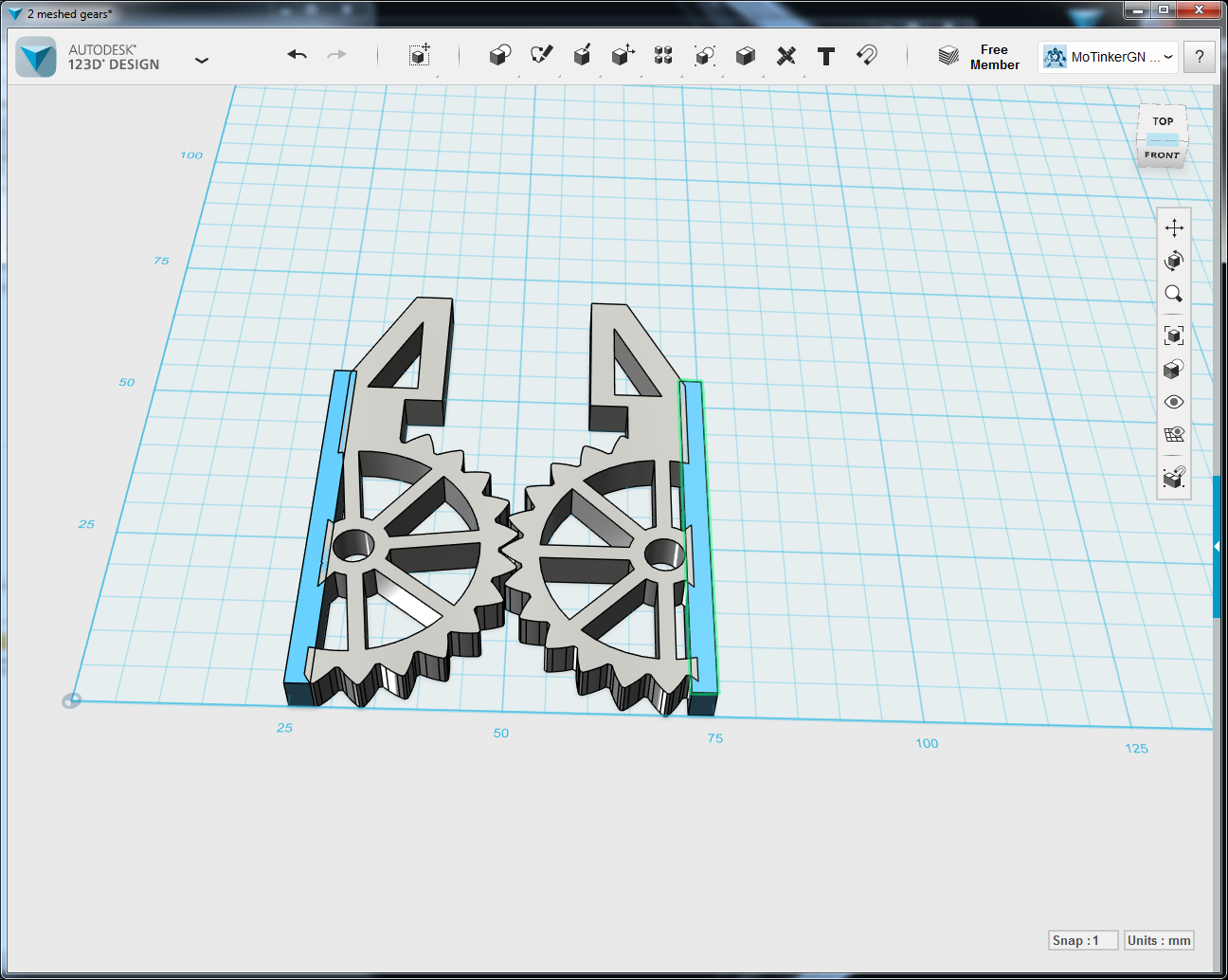Activate the Snap tool on the toolbar
Screen dimensions: 1228x980
(x=866, y=55)
